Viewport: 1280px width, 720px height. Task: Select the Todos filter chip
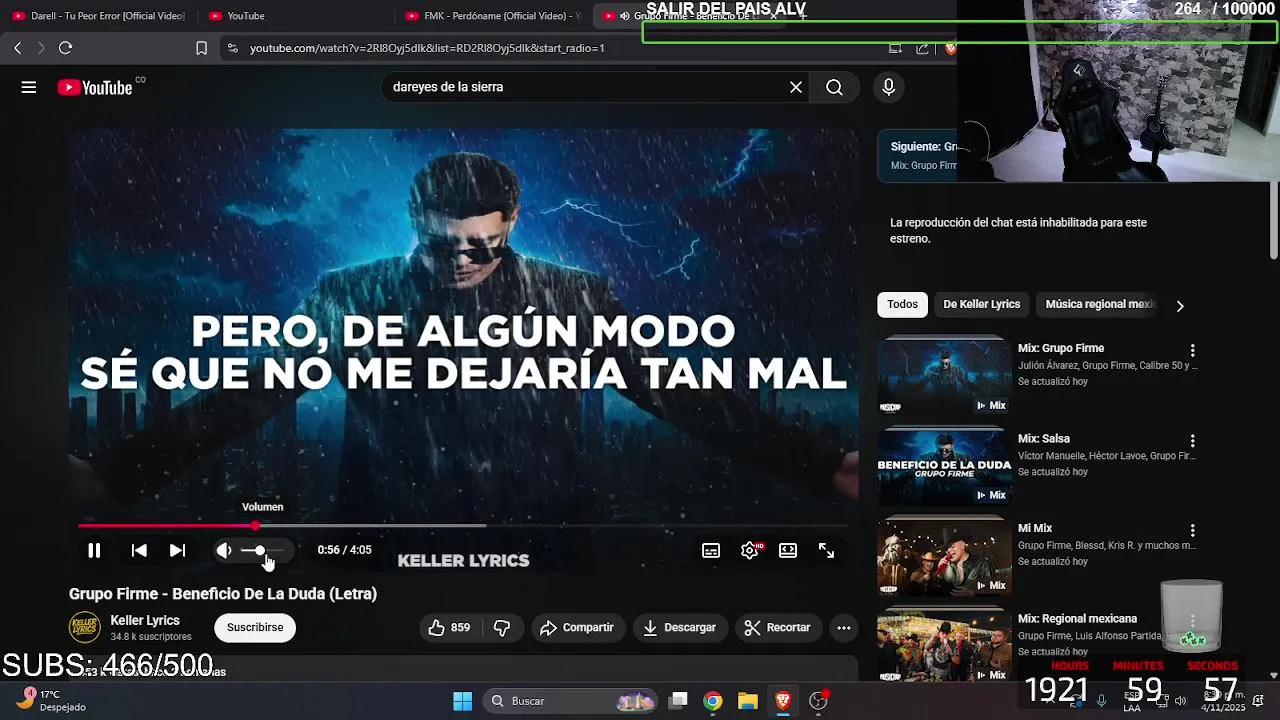(x=902, y=304)
